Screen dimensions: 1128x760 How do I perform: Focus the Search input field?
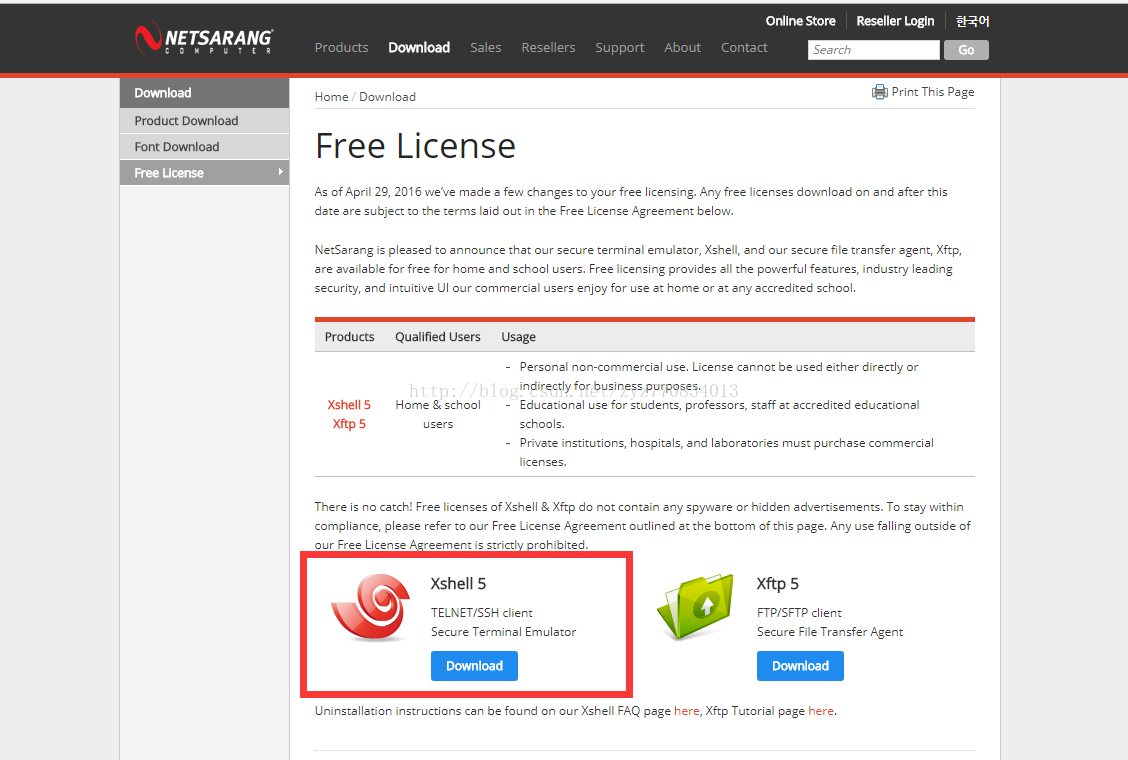pyautogui.click(x=873, y=50)
